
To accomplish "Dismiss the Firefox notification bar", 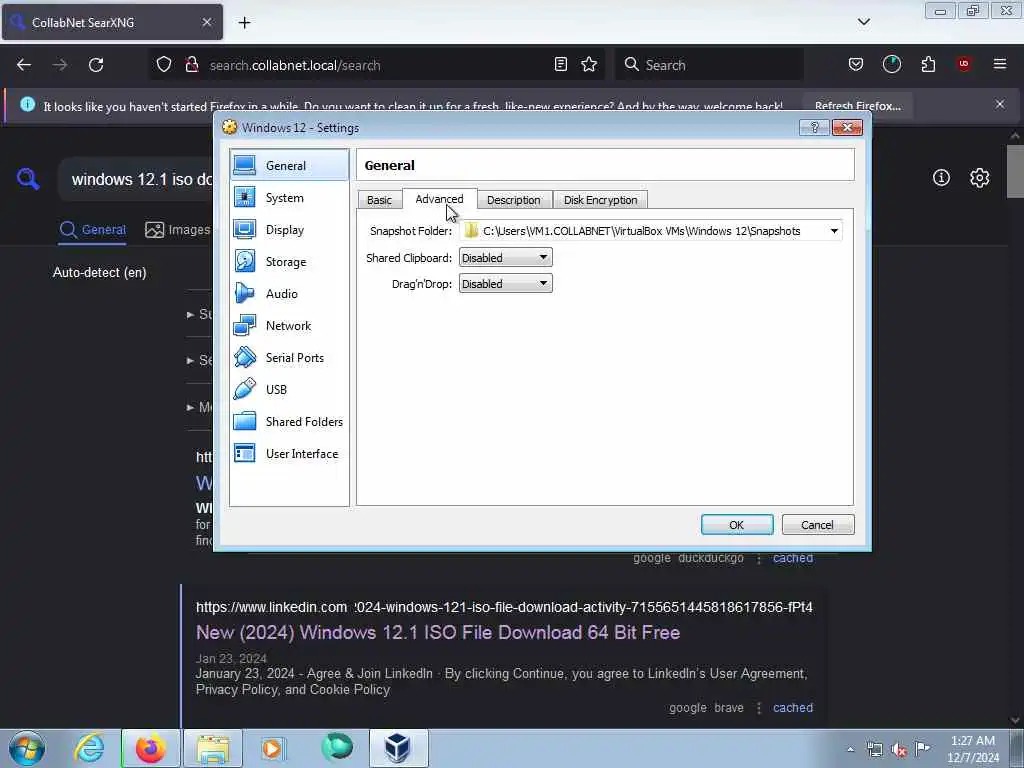I will click(x=1000, y=104).
